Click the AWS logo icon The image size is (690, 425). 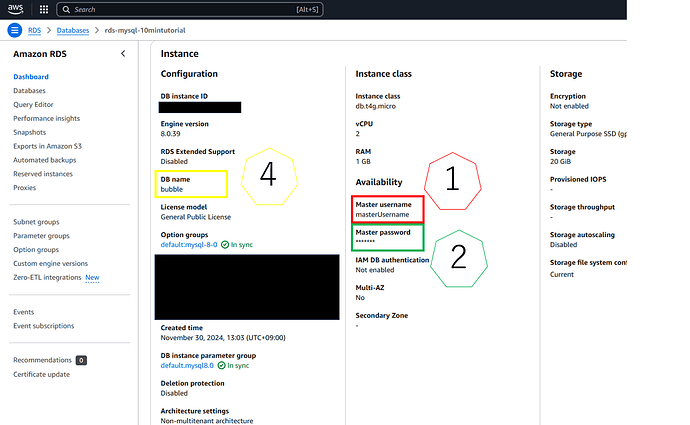tap(15, 9)
